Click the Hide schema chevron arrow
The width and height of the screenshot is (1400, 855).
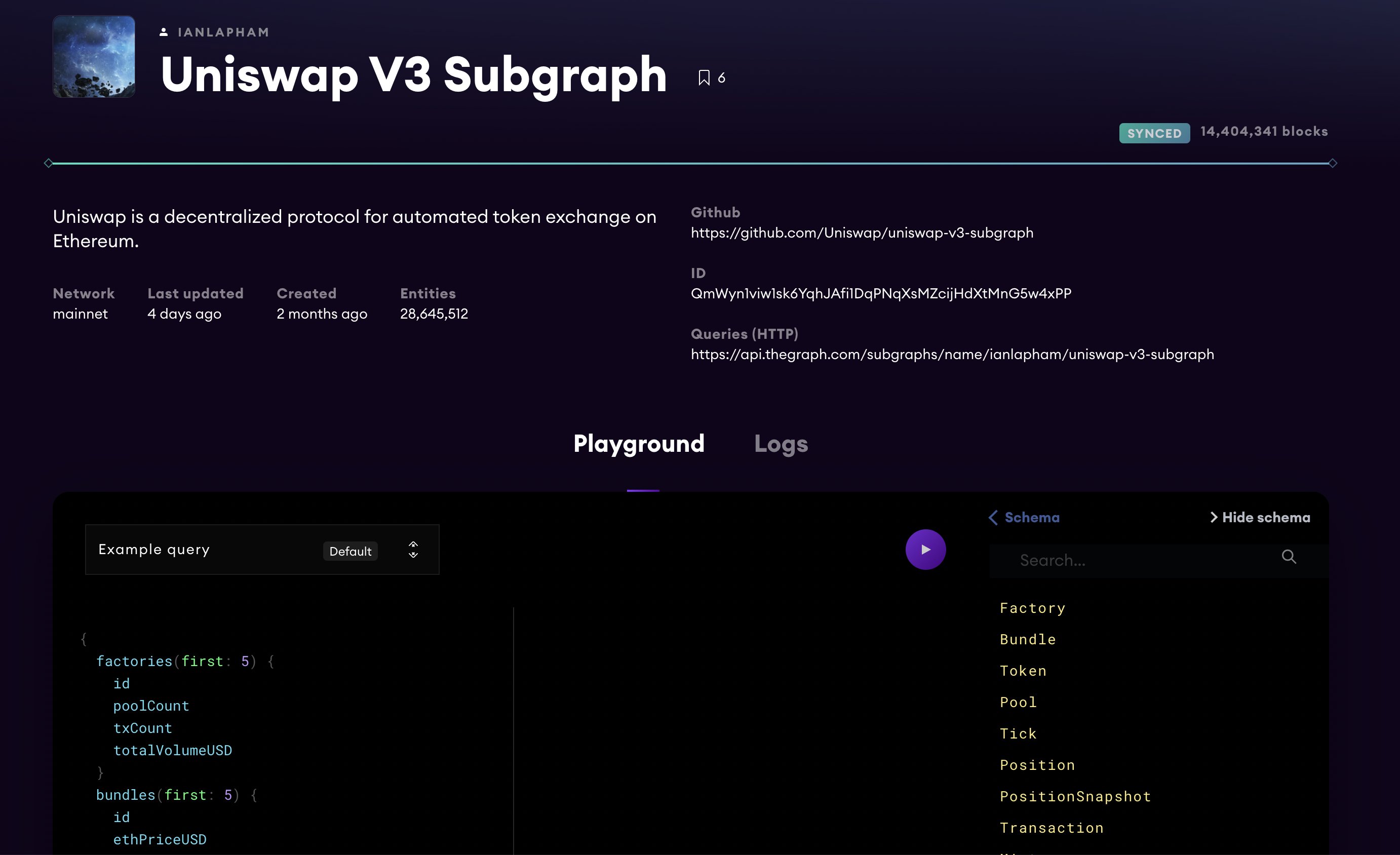tap(1214, 518)
